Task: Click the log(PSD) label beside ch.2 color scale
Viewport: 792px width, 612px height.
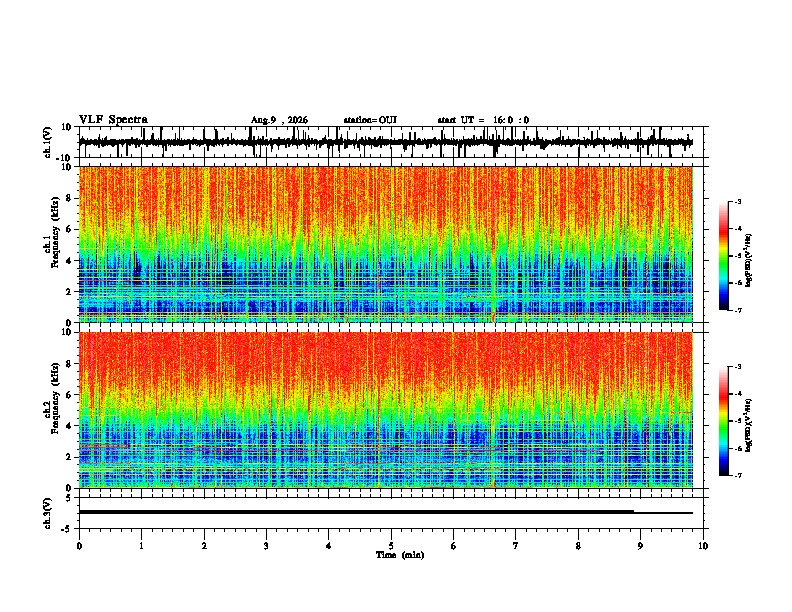Action: 749,425
